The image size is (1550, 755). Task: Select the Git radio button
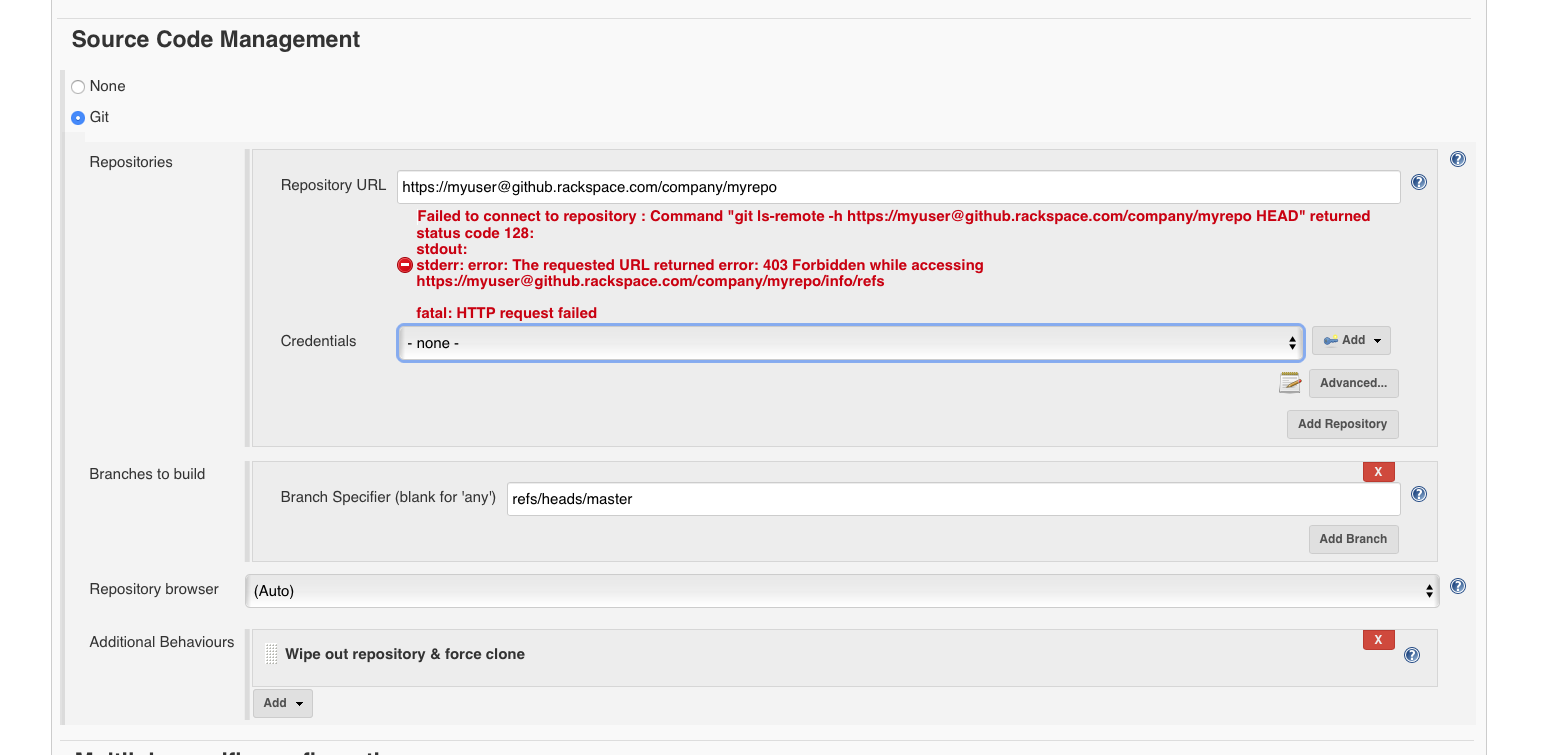click(78, 118)
